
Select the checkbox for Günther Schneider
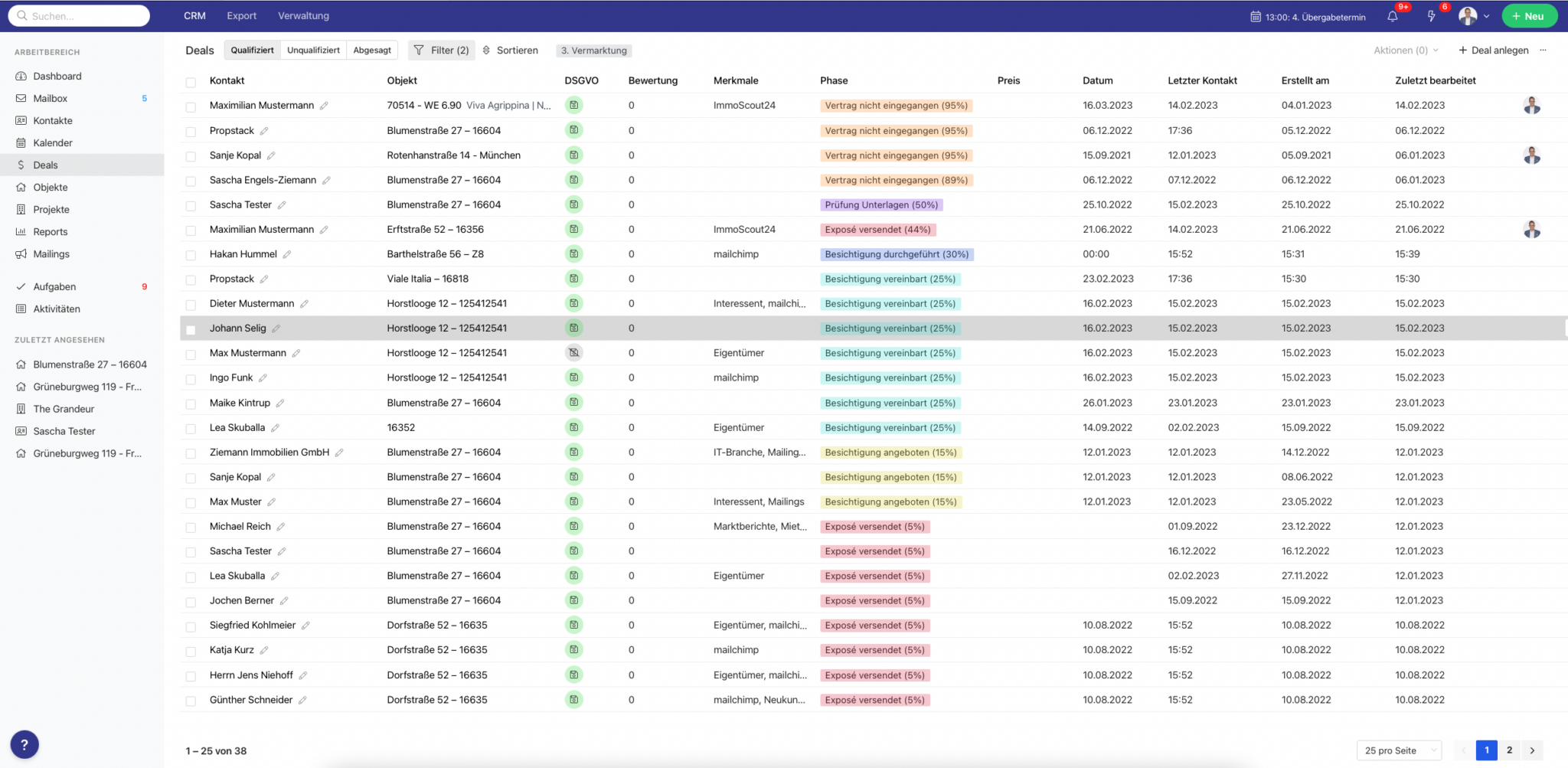click(191, 701)
